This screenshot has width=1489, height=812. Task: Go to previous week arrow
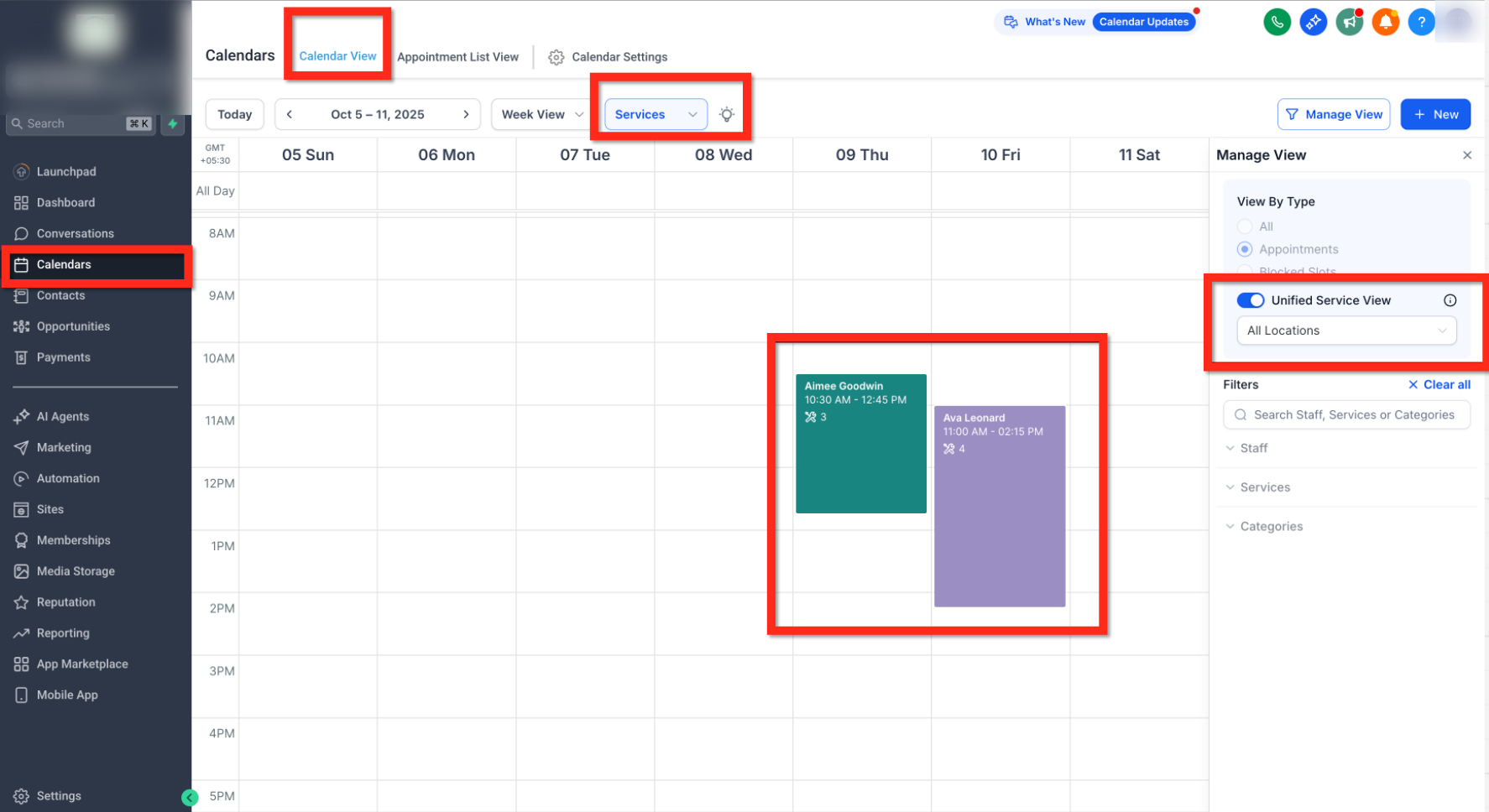click(x=290, y=114)
